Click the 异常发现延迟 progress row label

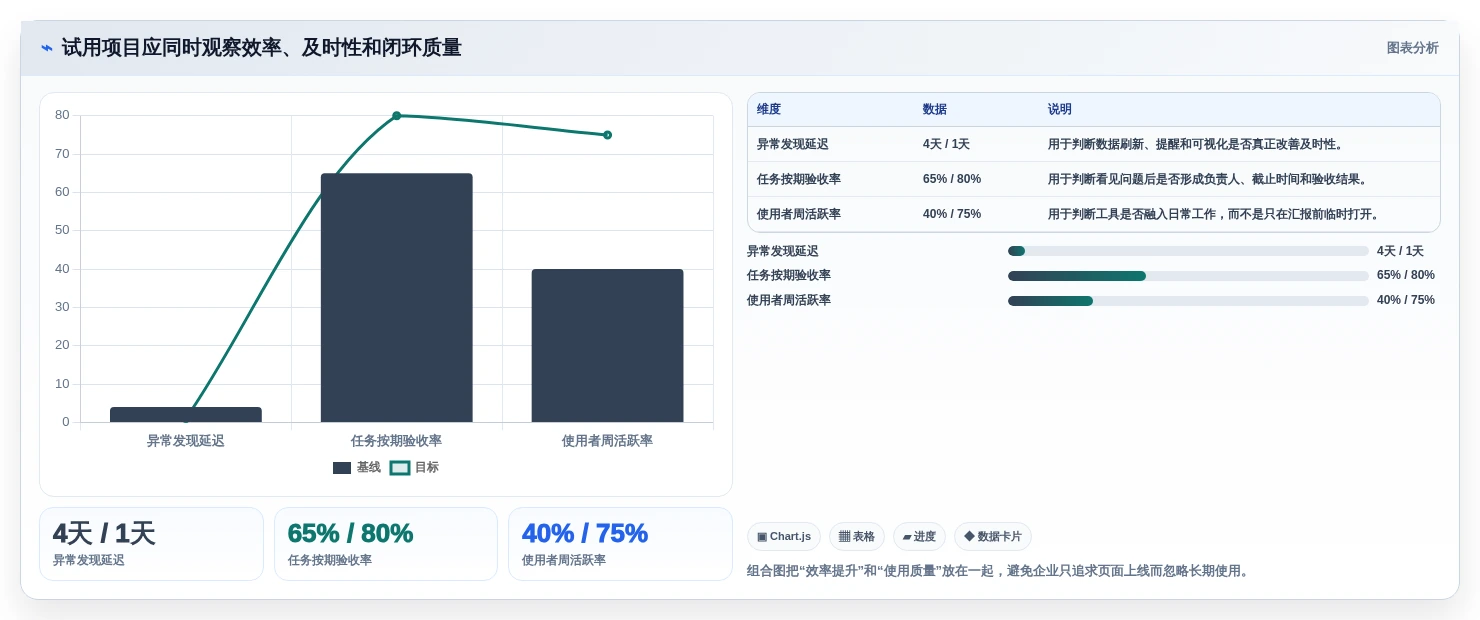783,251
